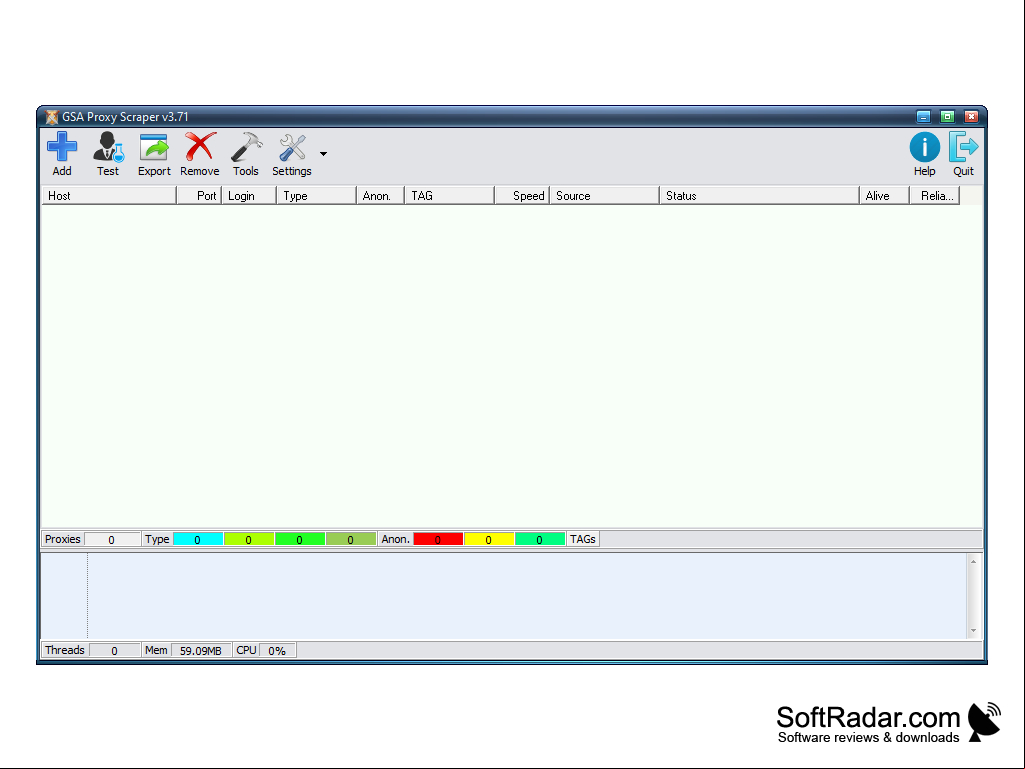Click the yellow-green Type count swatch

(248, 539)
